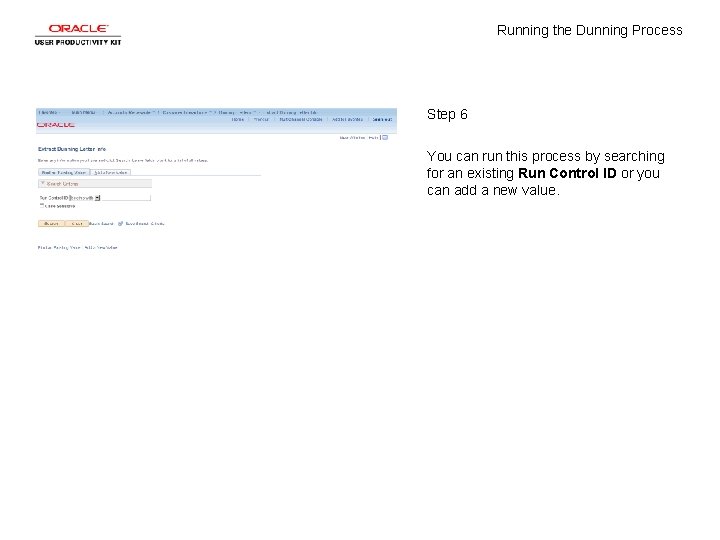Collapse the Search Criteria section
The width and height of the screenshot is (720, 540).
click(x=43, y=184)
